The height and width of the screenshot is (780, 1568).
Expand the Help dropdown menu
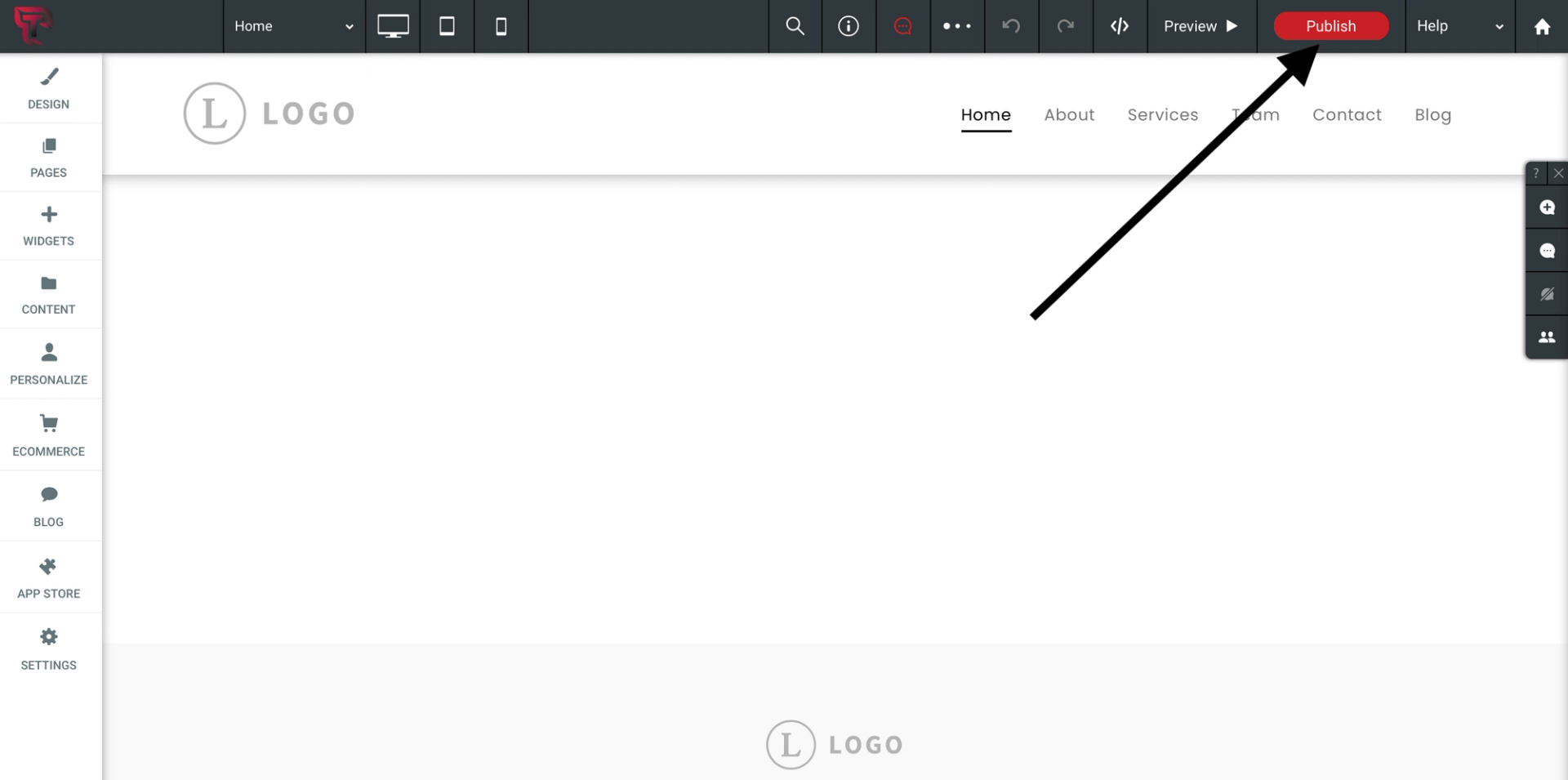point(1460,26)
